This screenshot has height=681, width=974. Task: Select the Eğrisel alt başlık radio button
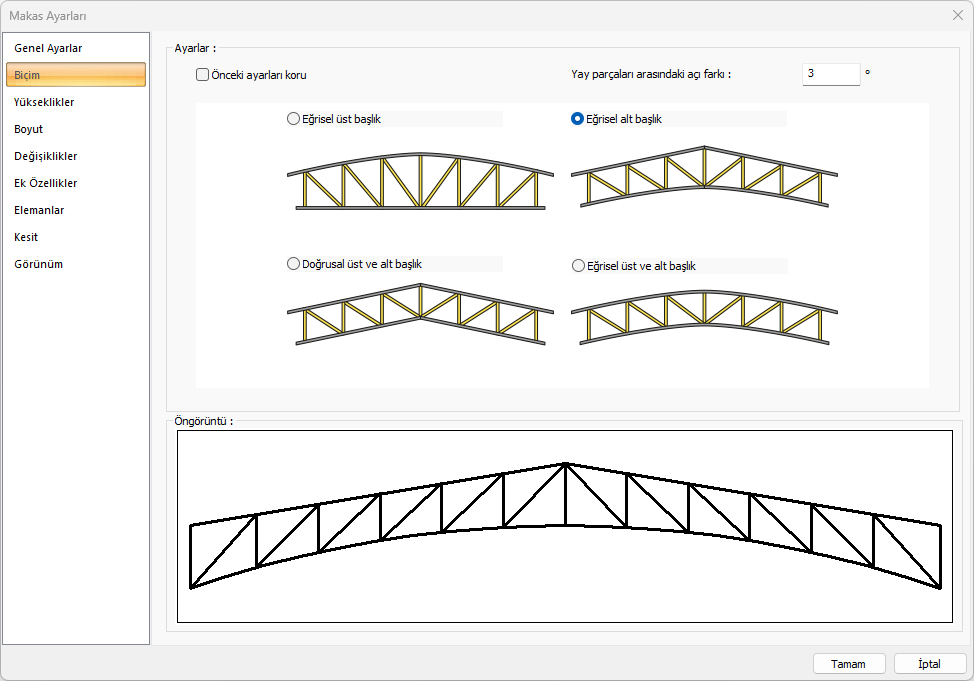tap(577, 119)
